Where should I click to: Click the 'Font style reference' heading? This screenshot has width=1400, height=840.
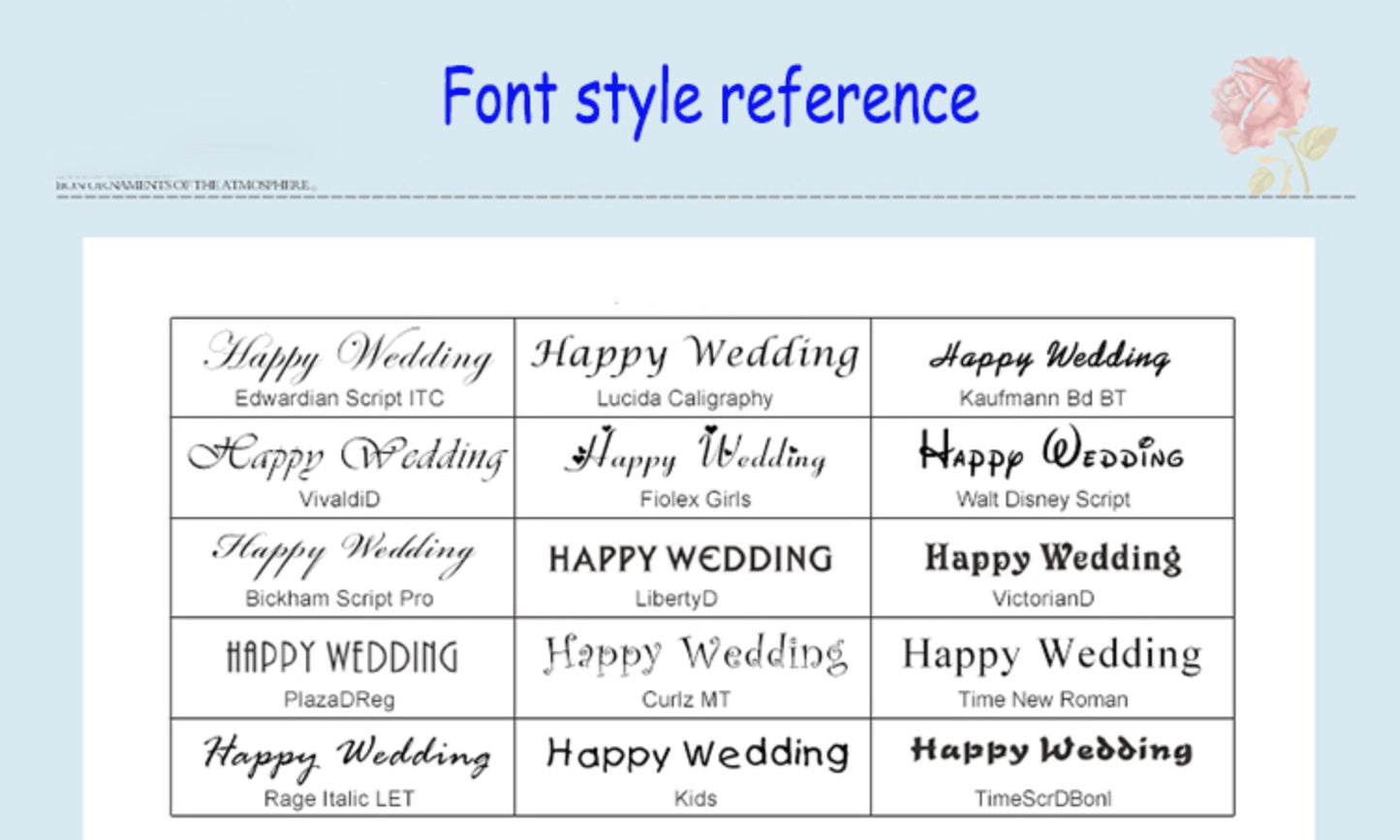tap(709, 99)
